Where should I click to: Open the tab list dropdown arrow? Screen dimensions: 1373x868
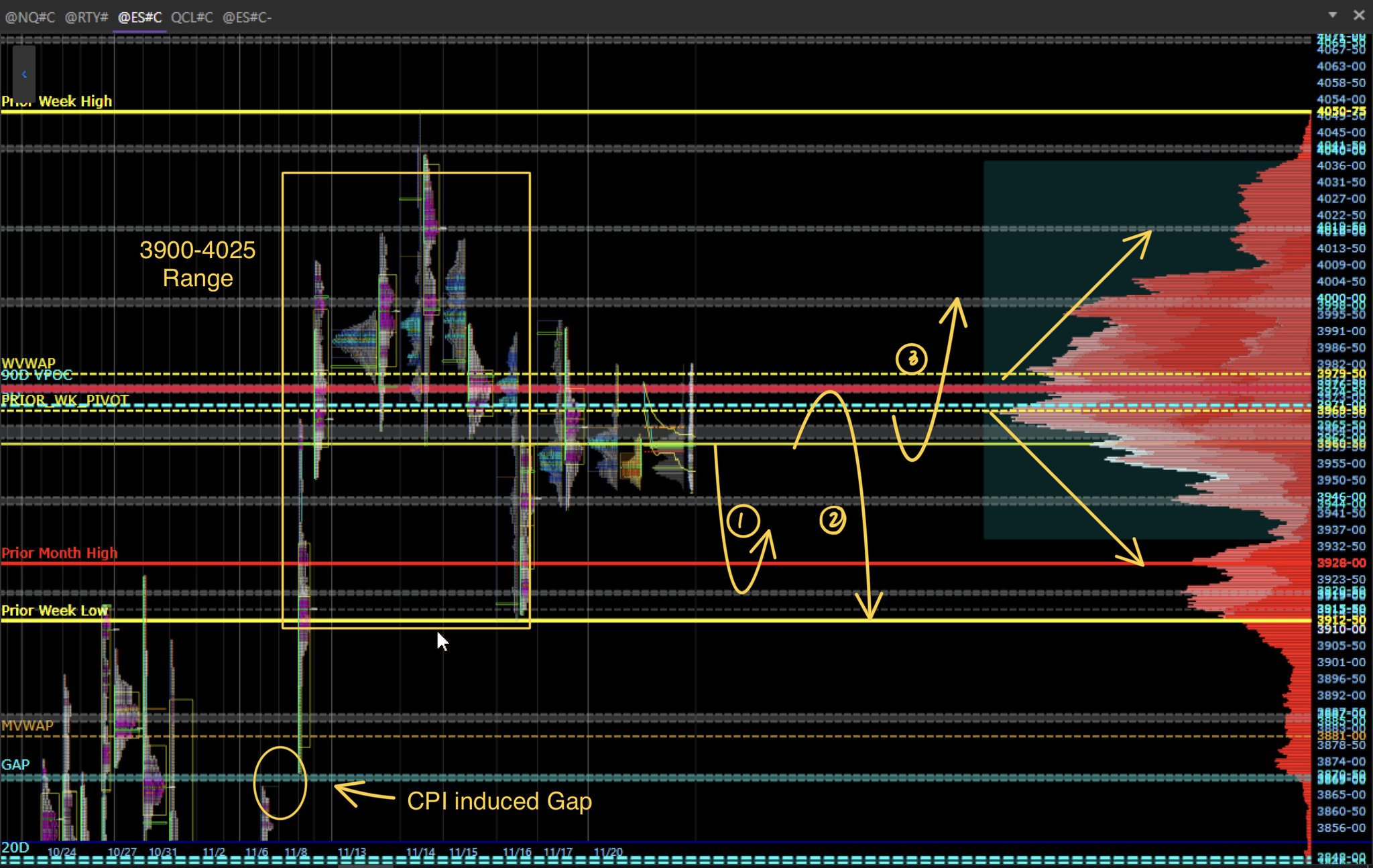tap(1332, 15)
